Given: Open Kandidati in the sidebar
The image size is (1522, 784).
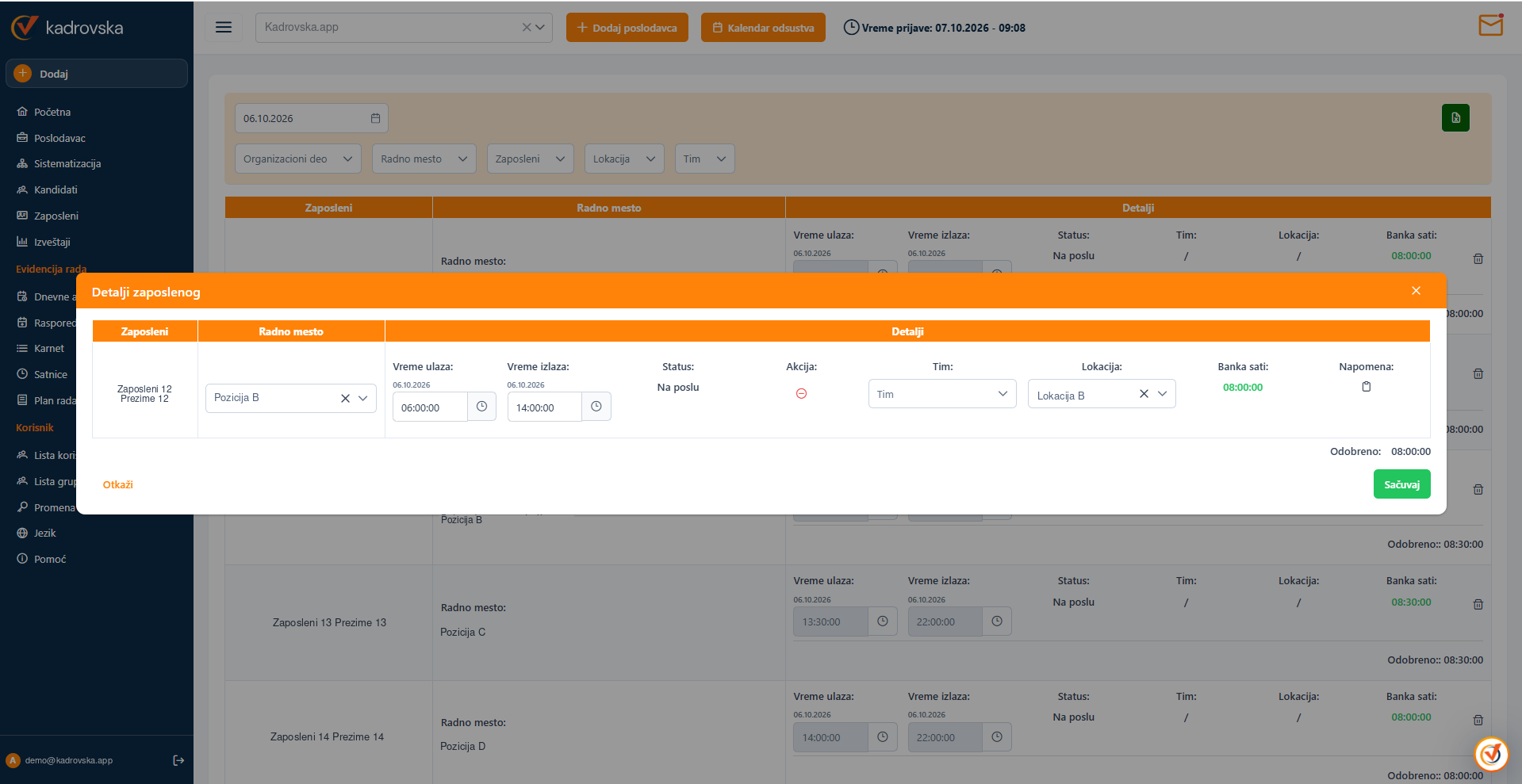Looking at the screenshot, I should pyautogui.click(x=56, y=189).
